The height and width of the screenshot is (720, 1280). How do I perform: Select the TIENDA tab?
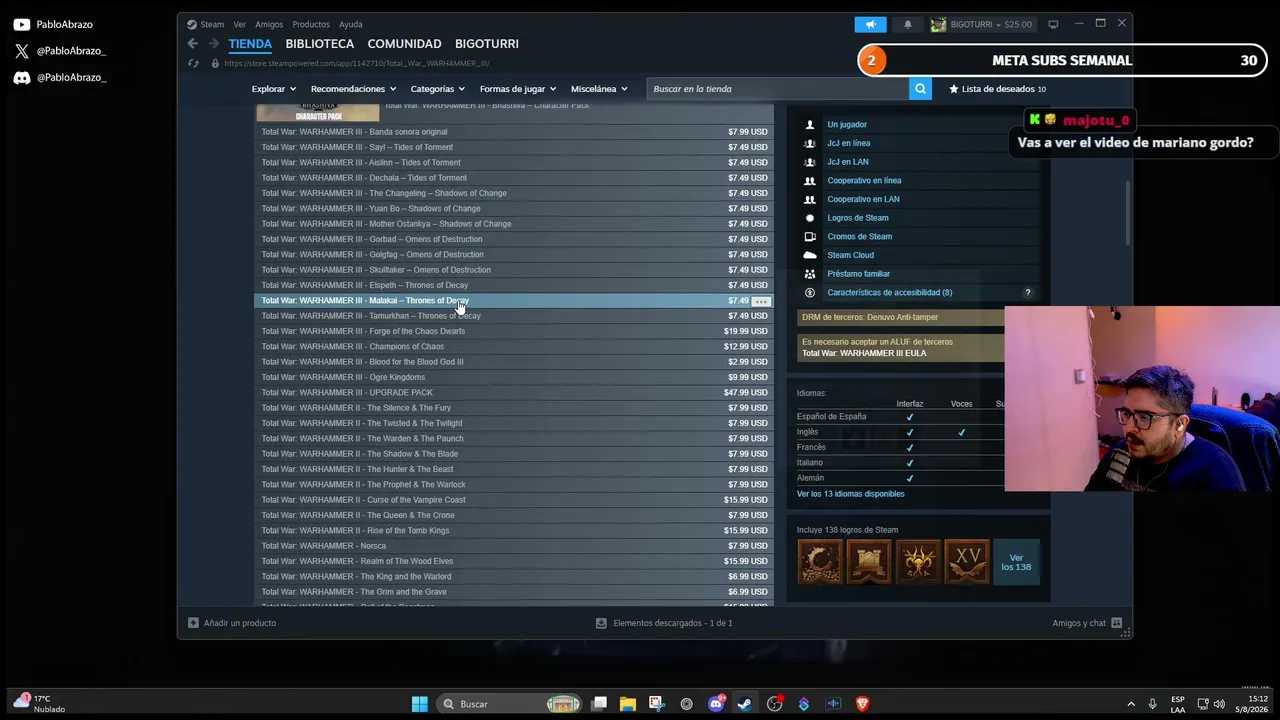[x=250, y=44]
